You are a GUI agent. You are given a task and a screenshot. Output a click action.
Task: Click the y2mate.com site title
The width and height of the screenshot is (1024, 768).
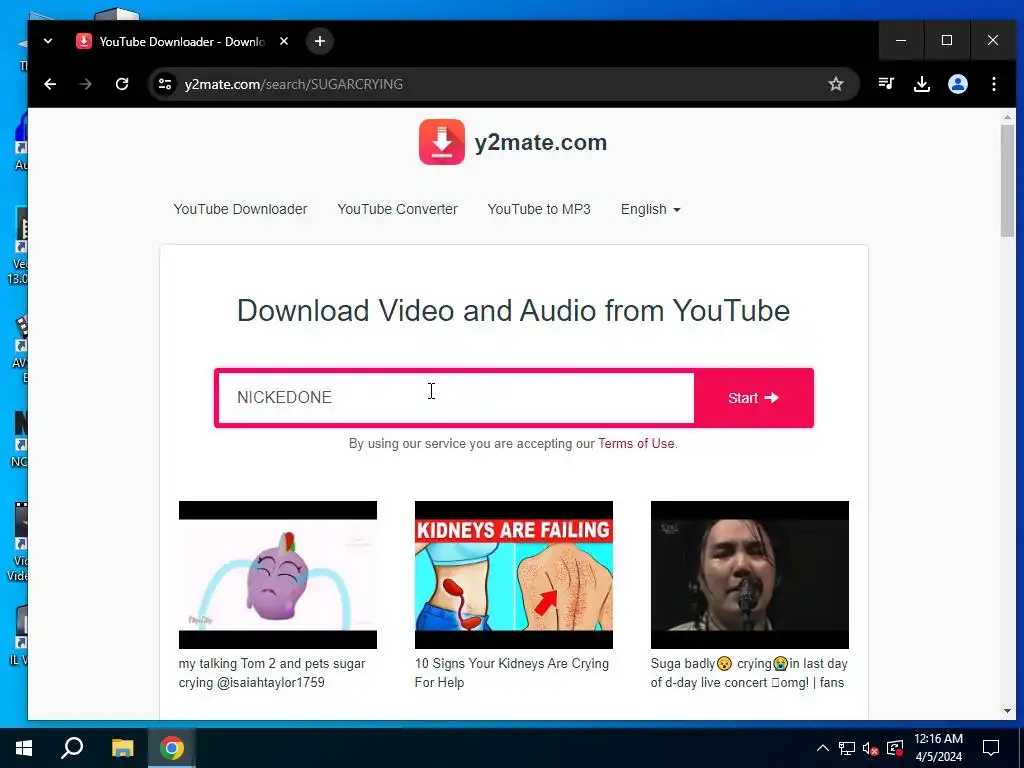[x=541, y=142]
